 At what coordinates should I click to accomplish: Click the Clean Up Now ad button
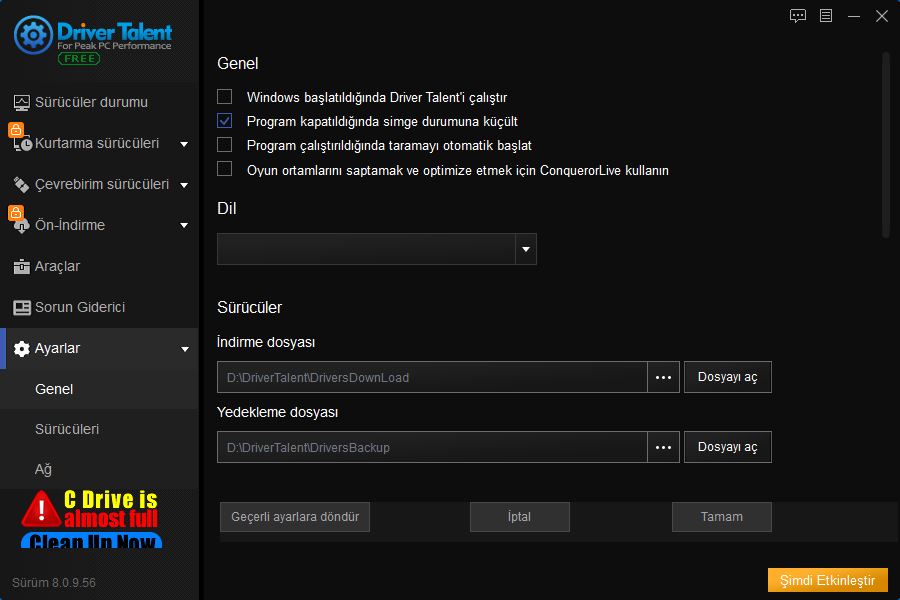pyautogui.click(x=92, y=540)
